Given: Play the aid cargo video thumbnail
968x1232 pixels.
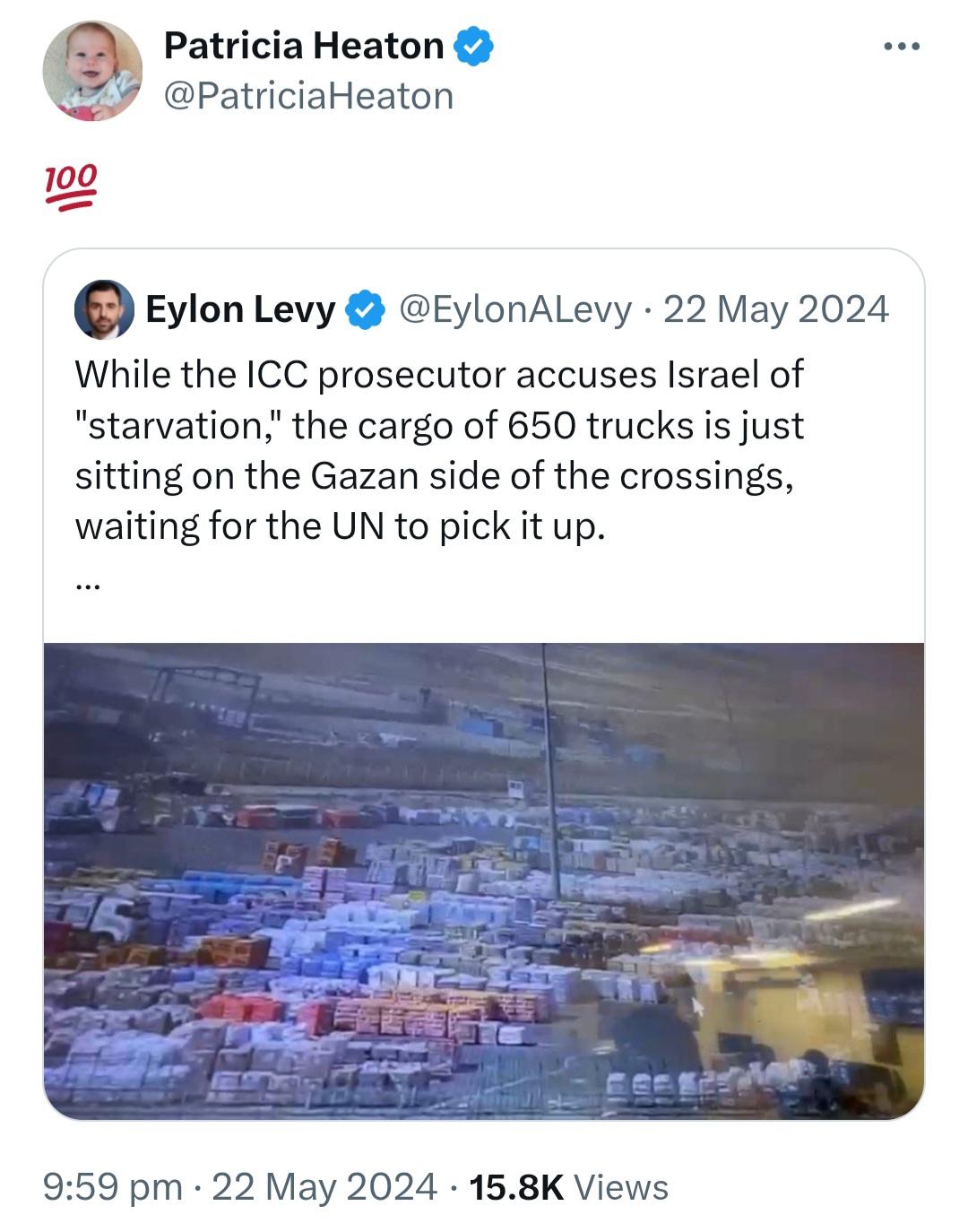Looking at the screenshot, I should [x=484, y=881].
